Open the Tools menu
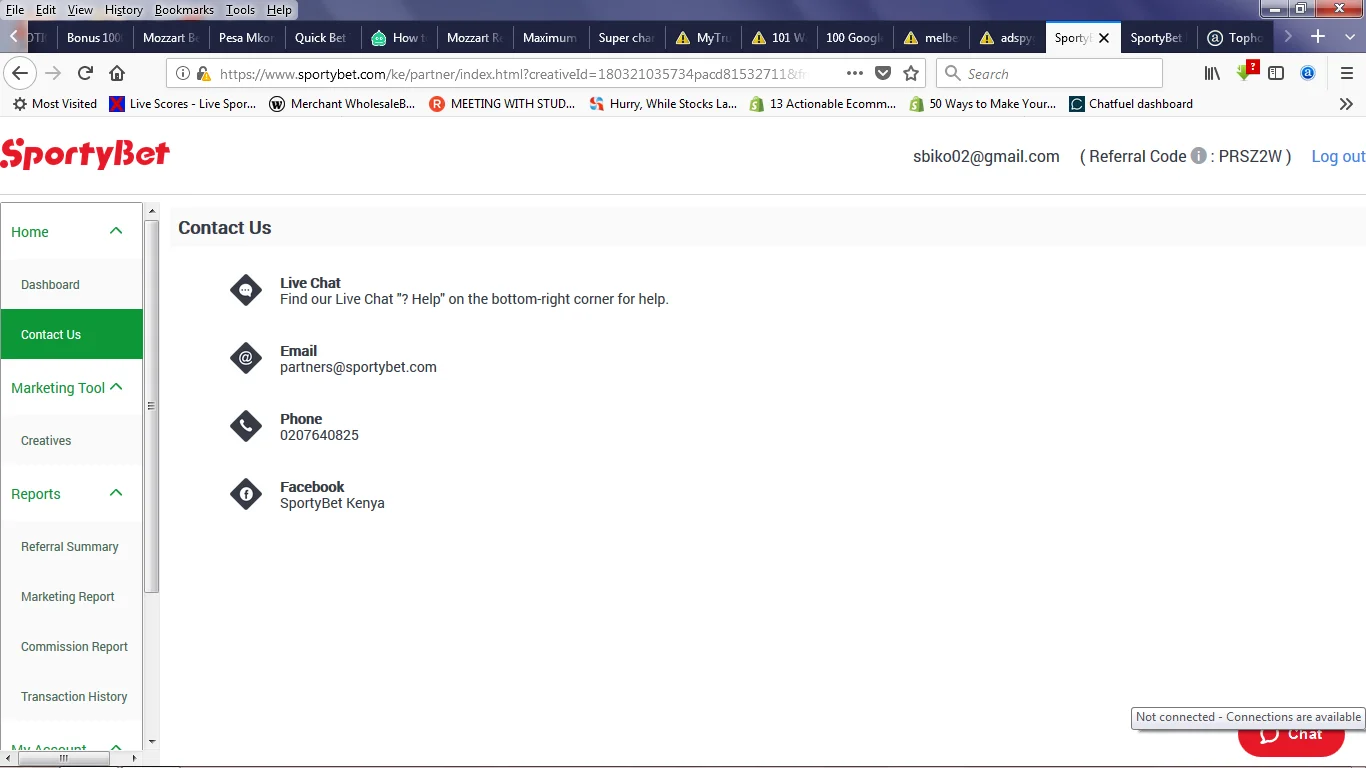The image size is (1366, 768). 240,10
